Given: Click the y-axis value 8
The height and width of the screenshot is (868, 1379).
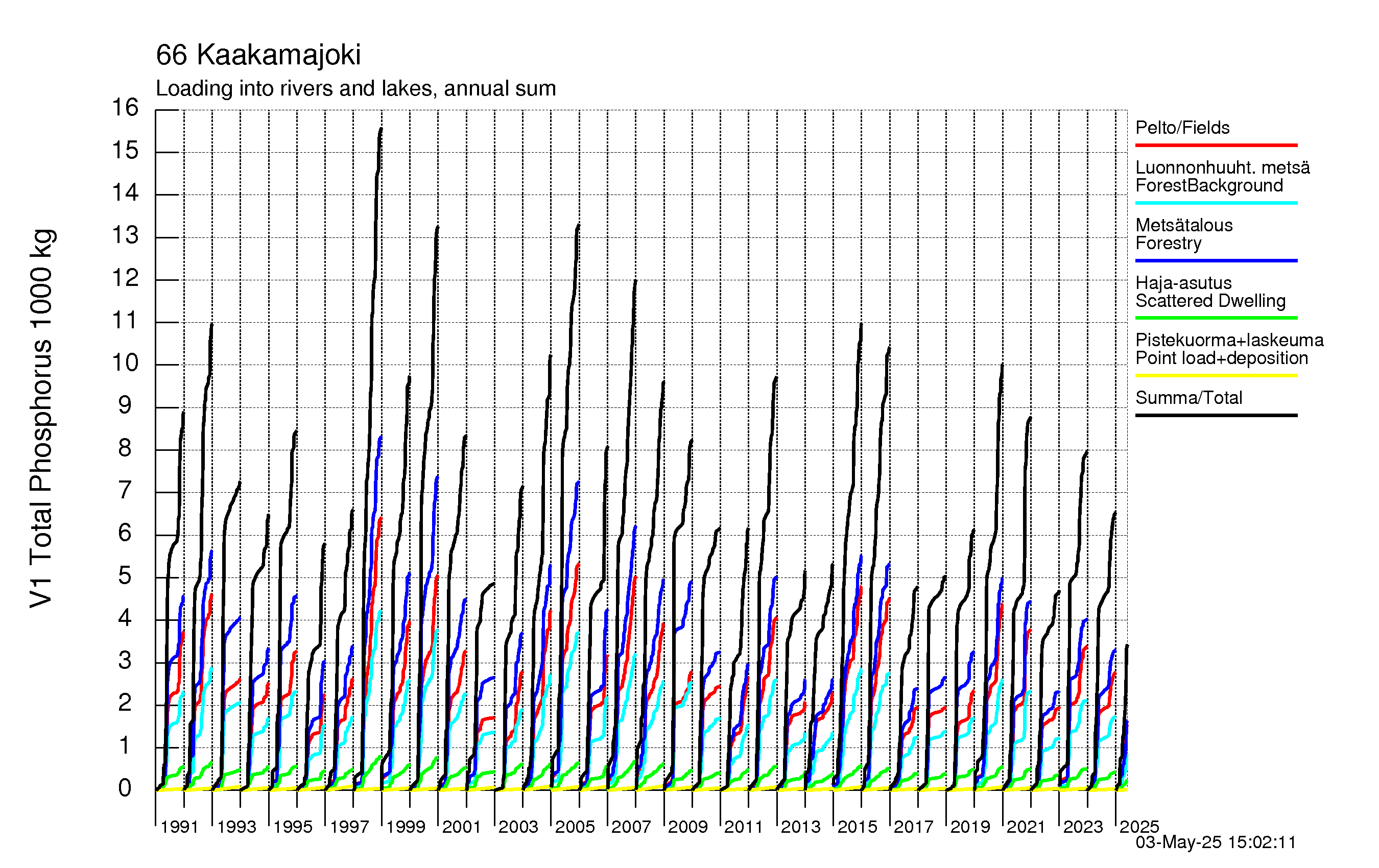Looking at the screenshot, I should 126,448.
